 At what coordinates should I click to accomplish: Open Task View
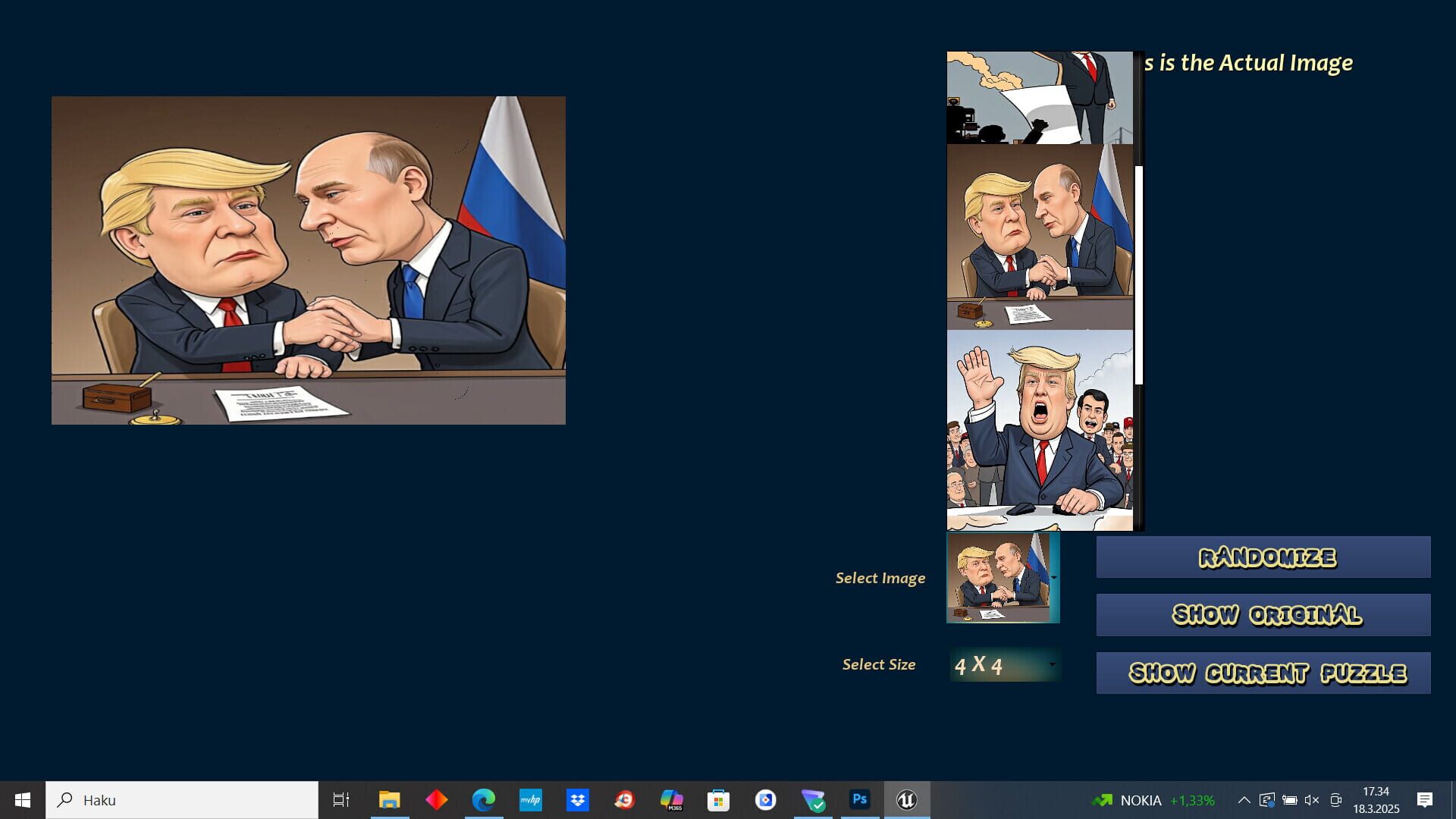tap(342, 799)
